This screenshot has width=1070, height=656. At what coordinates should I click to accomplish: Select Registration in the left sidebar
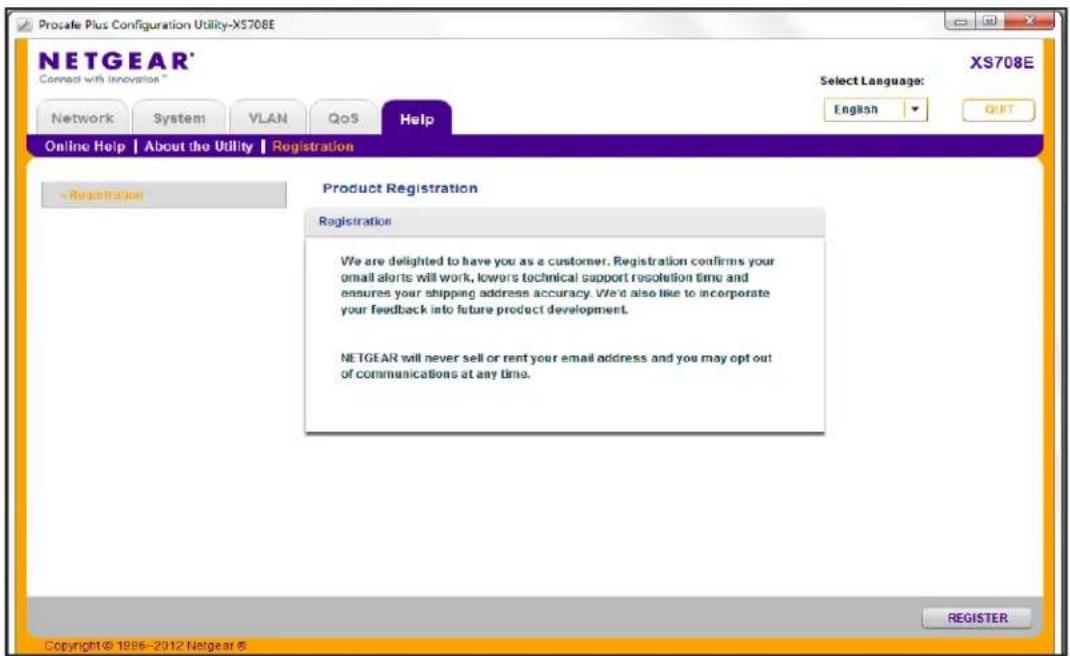164,195
